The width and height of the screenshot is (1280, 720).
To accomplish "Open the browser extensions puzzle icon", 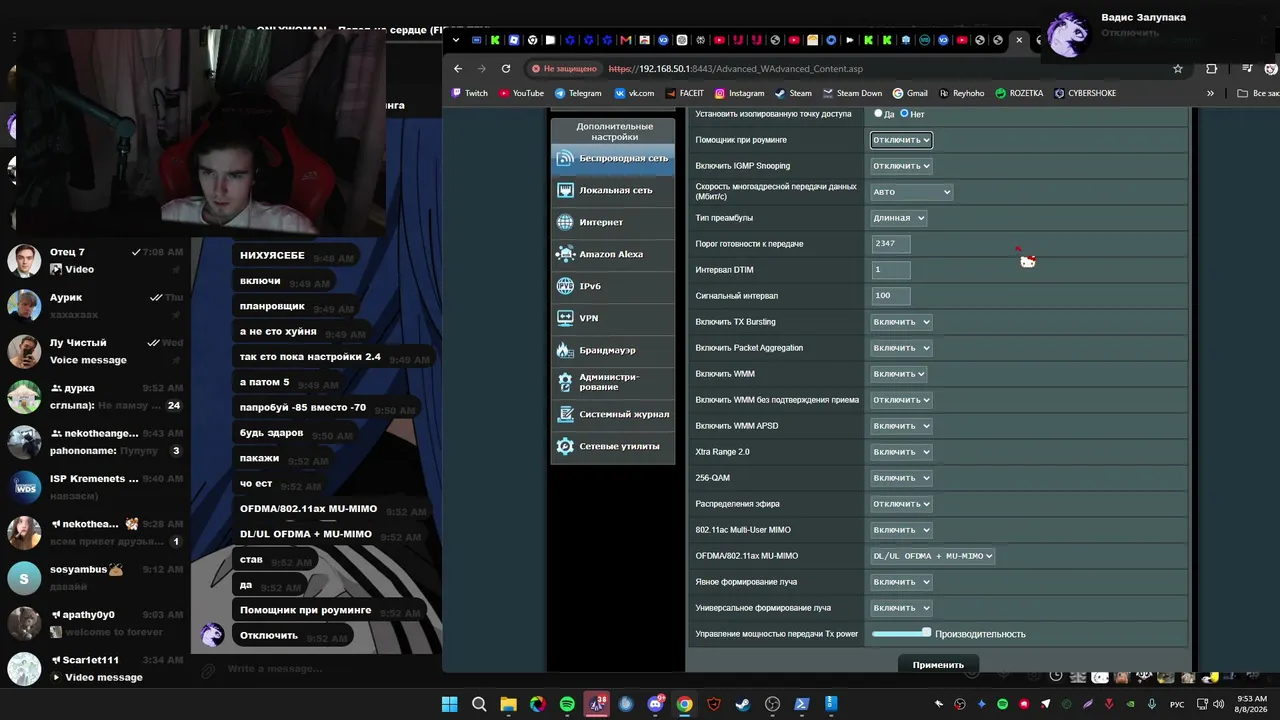I will pyautogui.click(x=1212, y=68).
